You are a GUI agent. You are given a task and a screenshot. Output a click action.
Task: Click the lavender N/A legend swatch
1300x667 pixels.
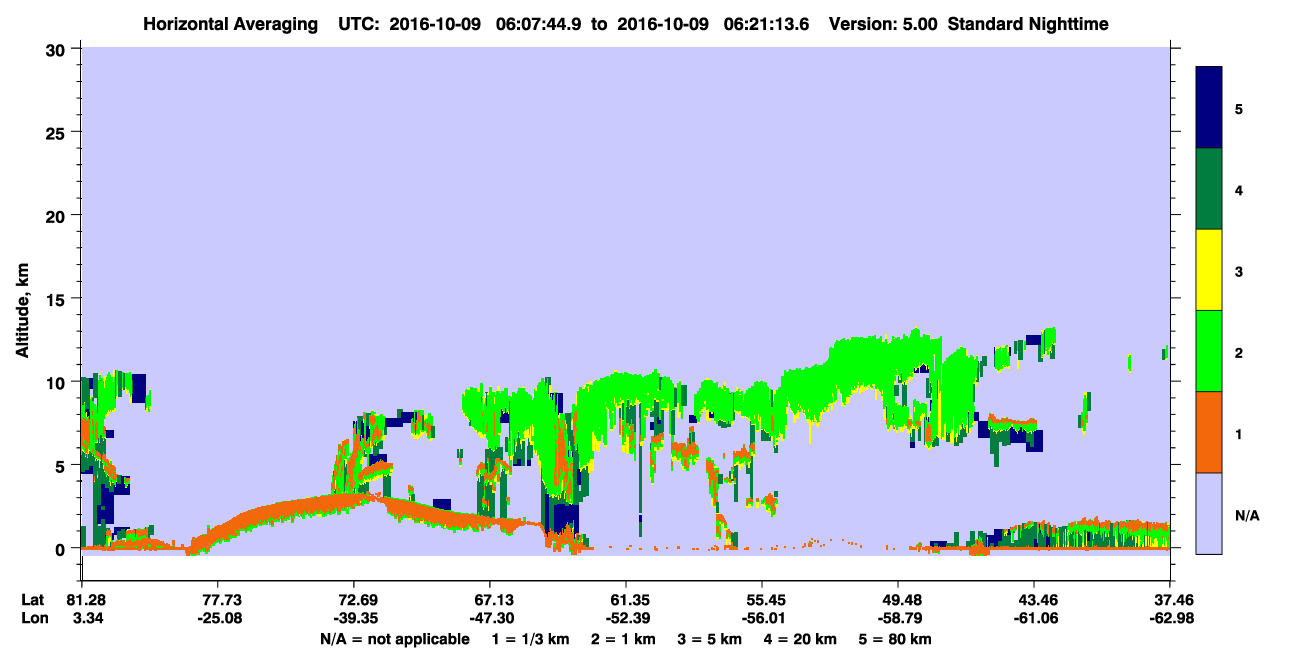click(x=1209, y=512)
